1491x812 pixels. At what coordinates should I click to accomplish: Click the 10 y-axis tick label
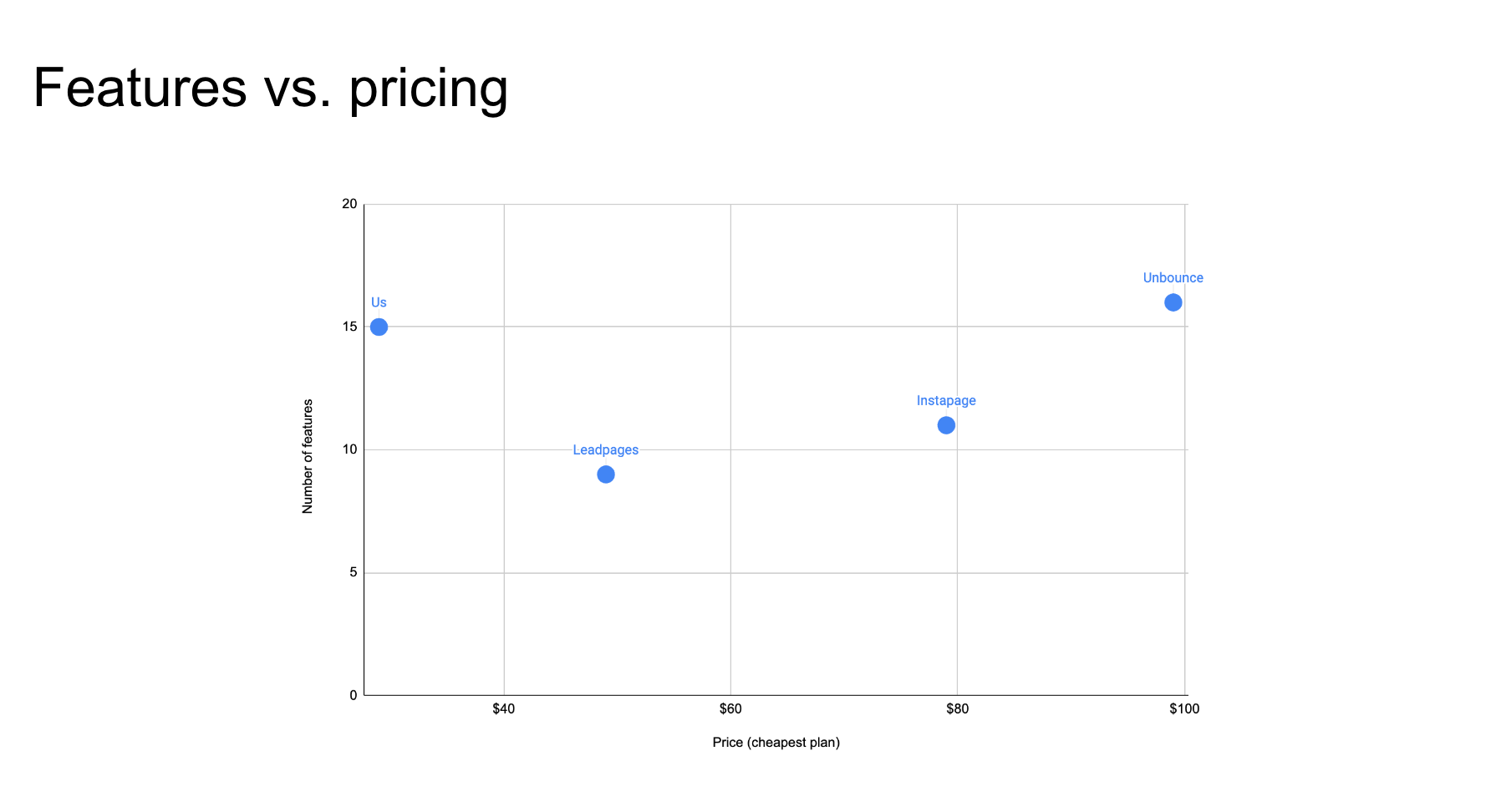coord(349,449)
